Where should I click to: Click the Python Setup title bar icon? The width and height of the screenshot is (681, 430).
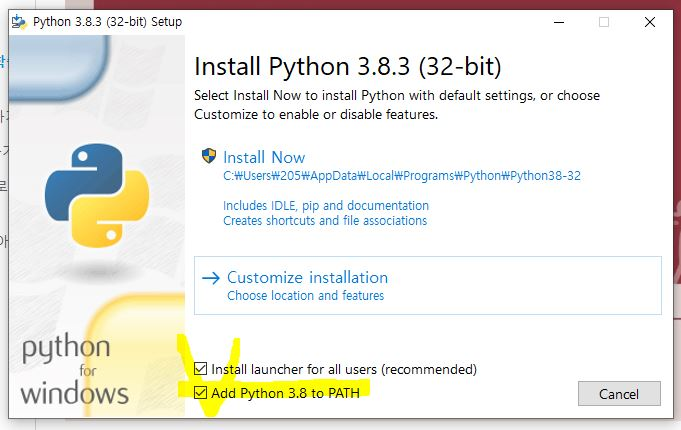(19, 22)
